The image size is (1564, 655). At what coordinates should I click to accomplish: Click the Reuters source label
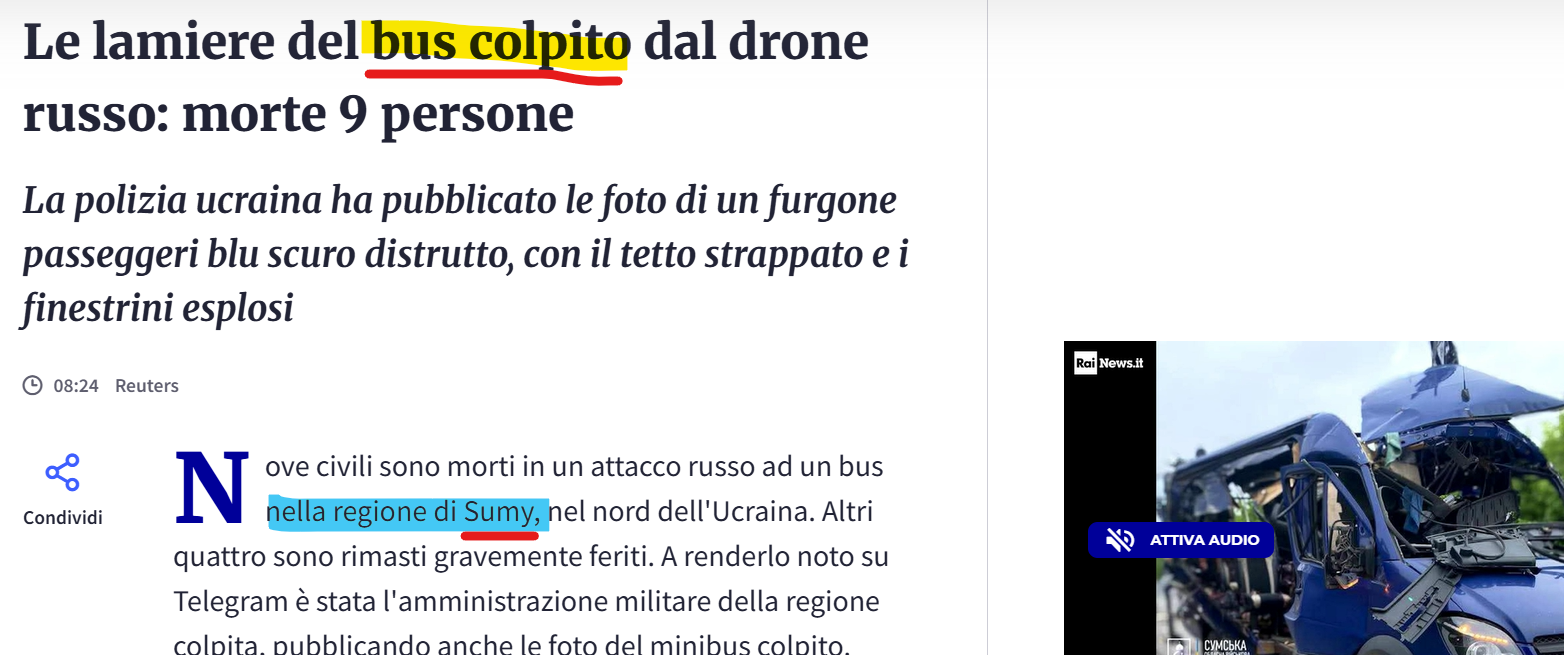click(x=147, y=386)
